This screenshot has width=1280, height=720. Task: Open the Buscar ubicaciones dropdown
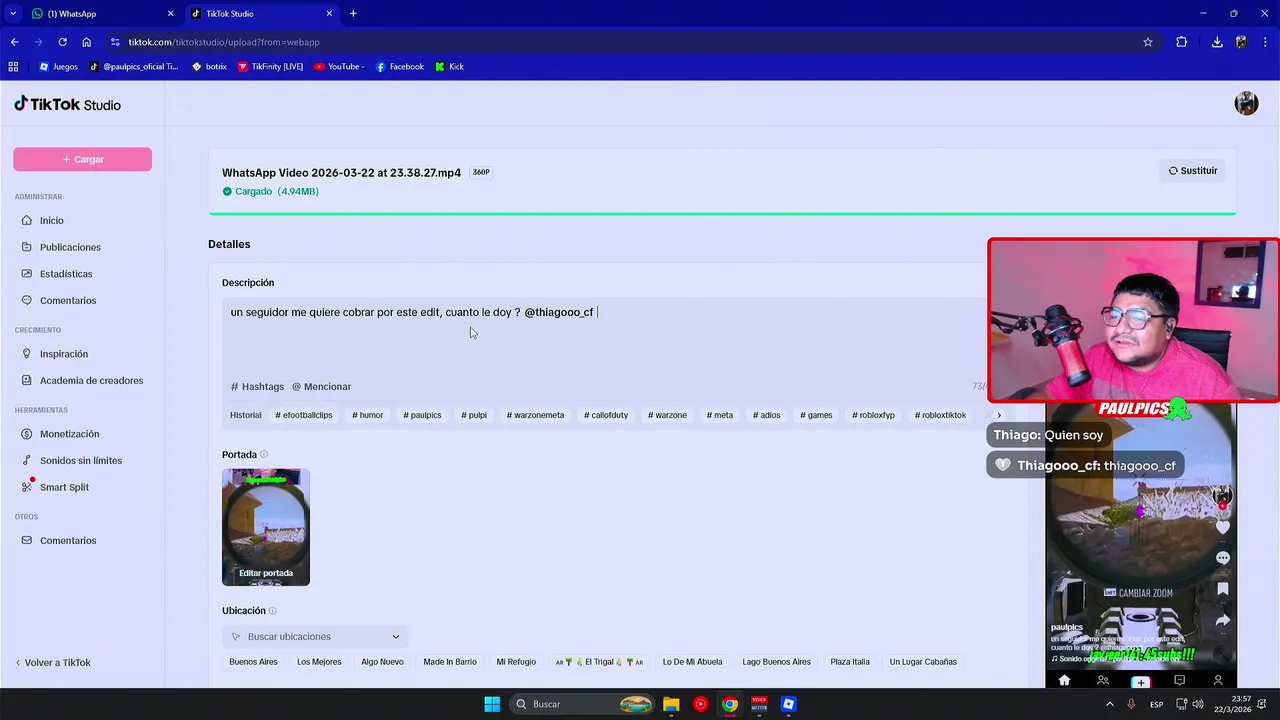(x=315, y=636)
